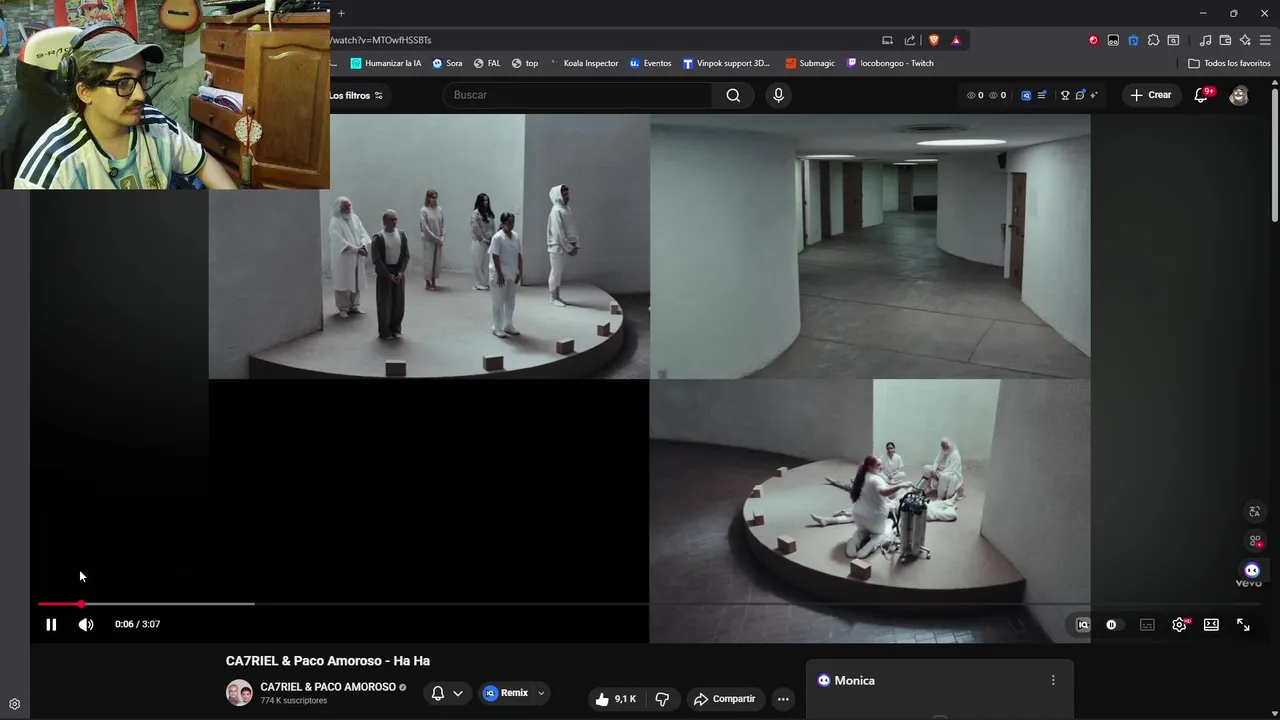Open the Monica floating assistant bubble

(x=1252, y=571)
